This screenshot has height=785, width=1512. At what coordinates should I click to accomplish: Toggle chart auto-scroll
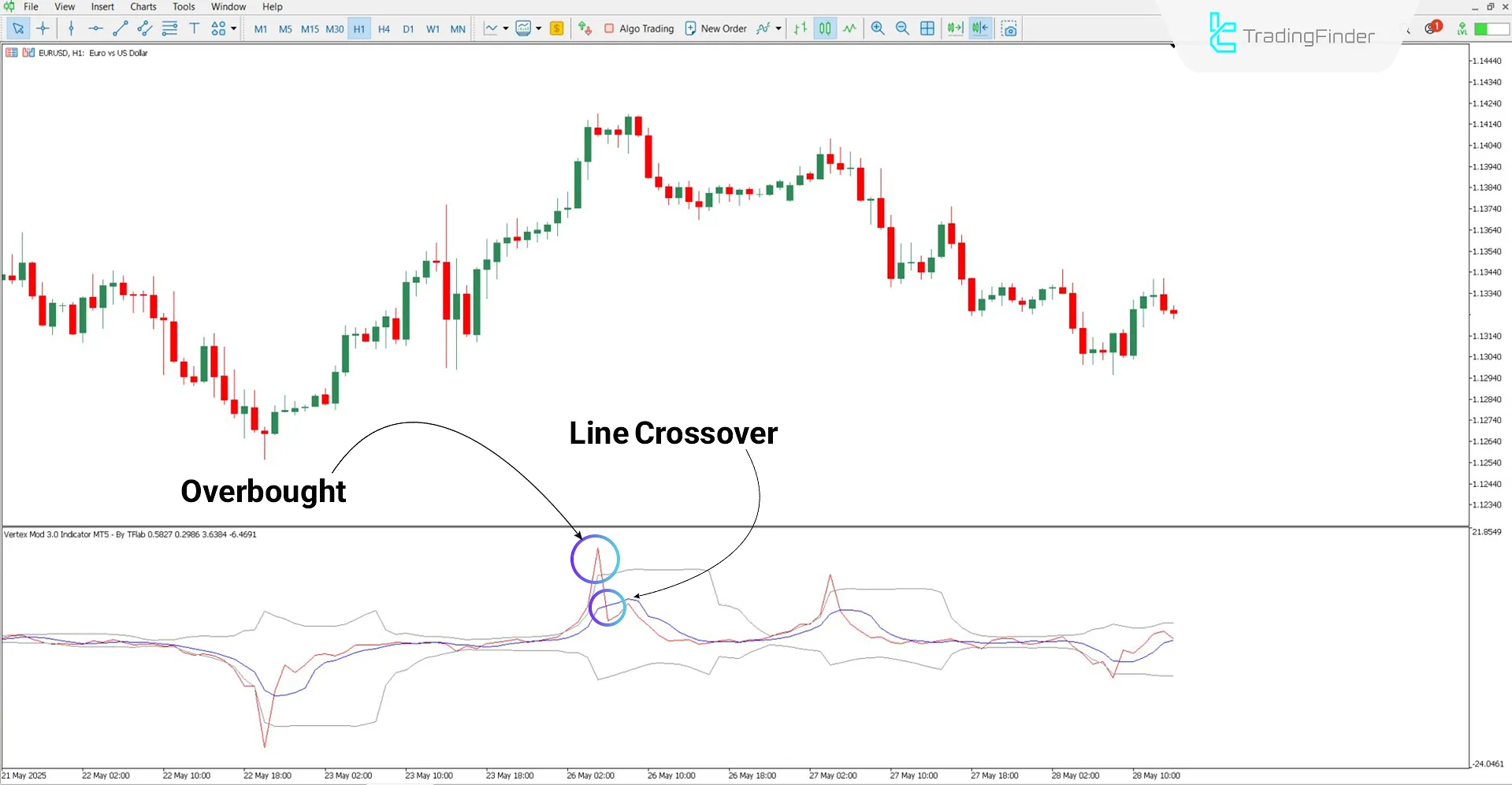click(955, 28)
